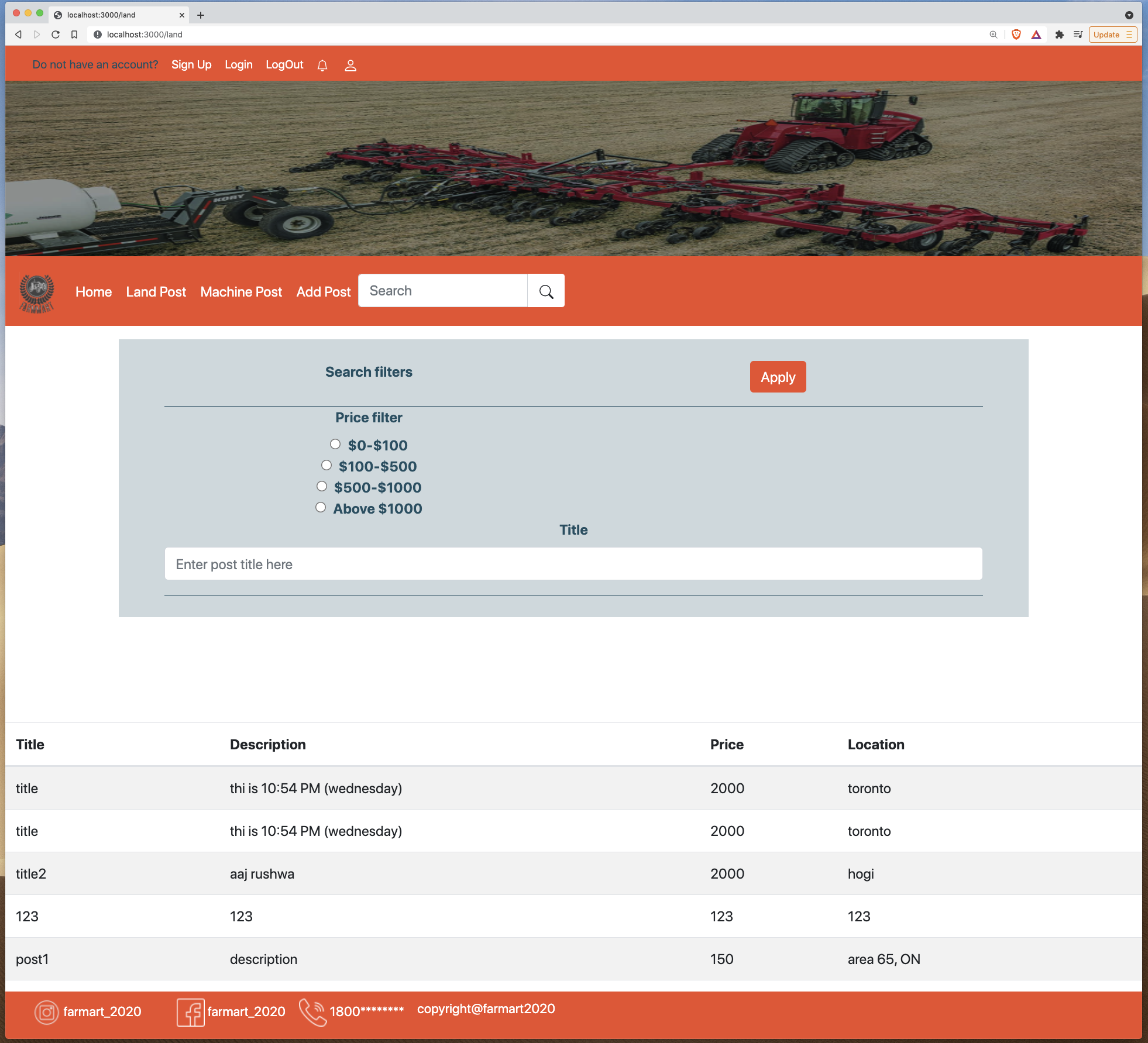This screenshot has height=1043, width=1148.
Task: Select the Above $1000 price radio
Action: click(321, 507)
